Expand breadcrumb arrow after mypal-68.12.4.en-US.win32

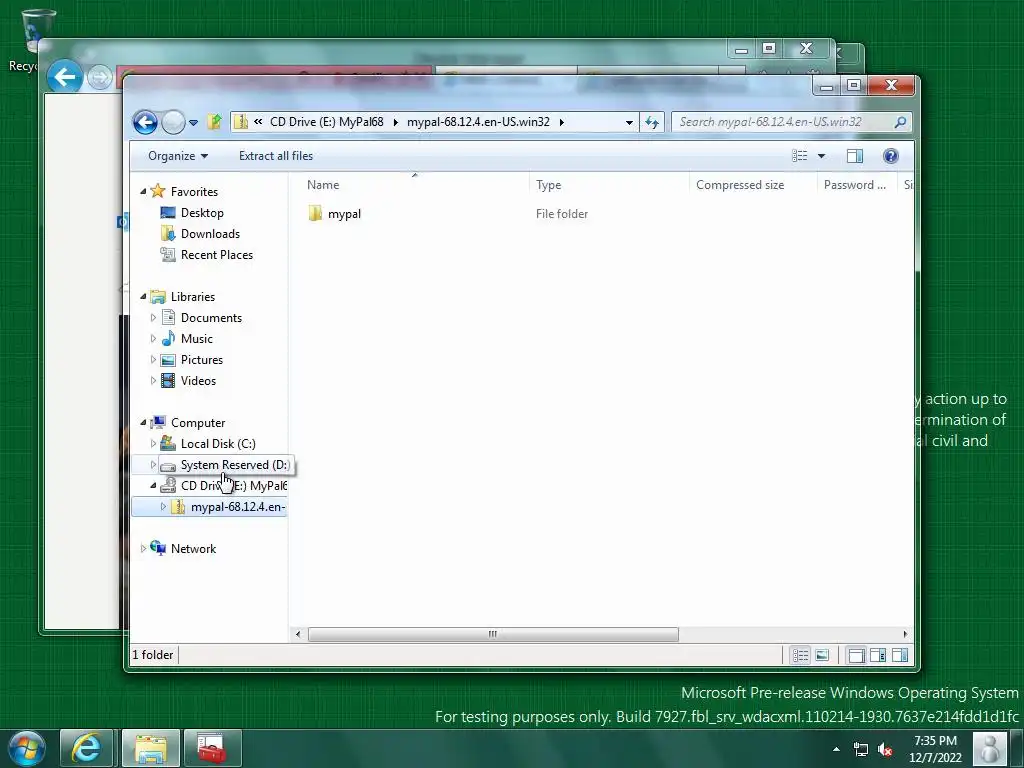(562, 122)
